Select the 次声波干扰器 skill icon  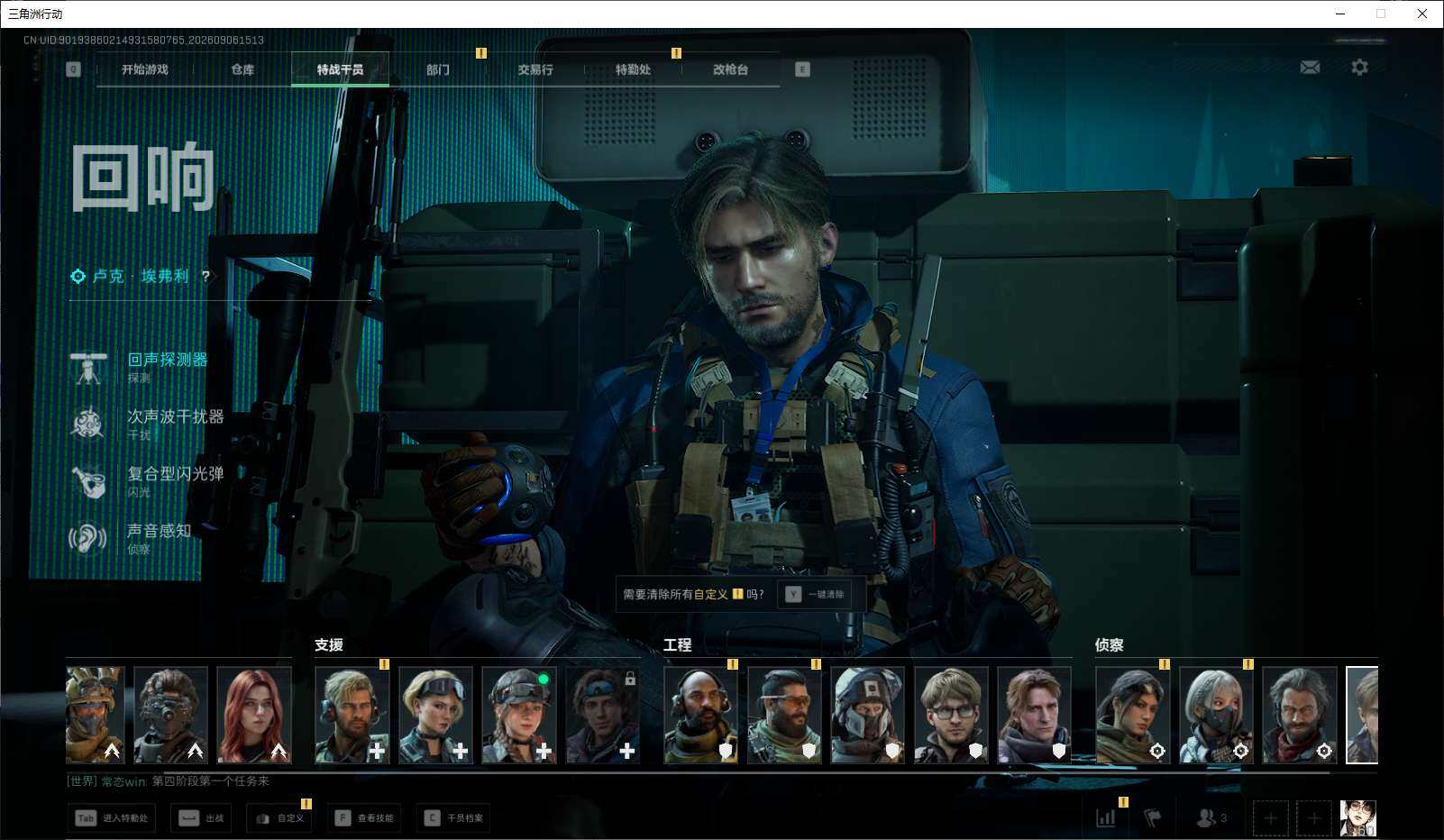88,424
